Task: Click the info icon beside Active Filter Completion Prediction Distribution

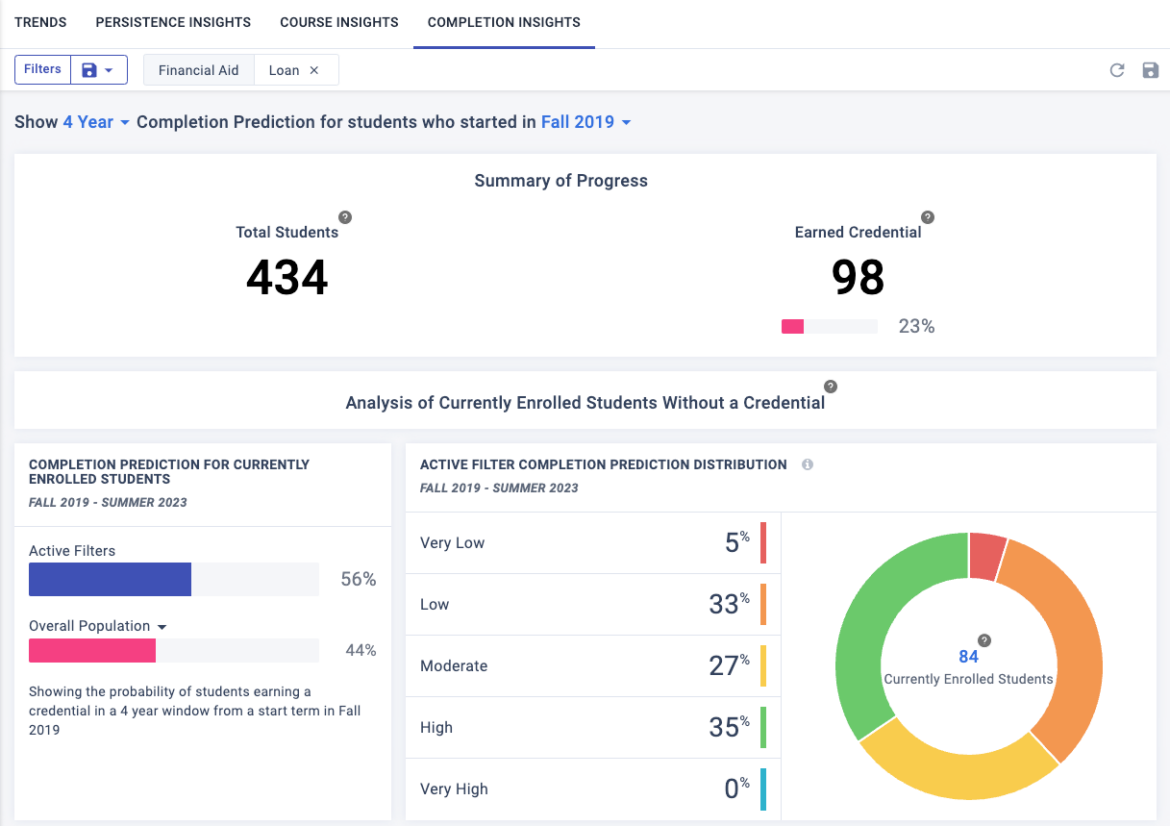Action: pos(808,464)
